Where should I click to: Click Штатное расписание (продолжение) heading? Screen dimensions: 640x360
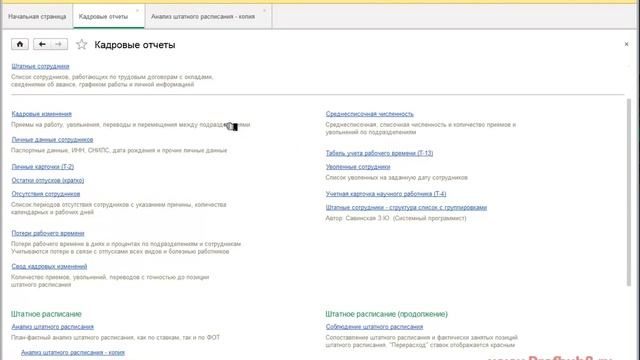pyautogui.click(x=387, y=314)
